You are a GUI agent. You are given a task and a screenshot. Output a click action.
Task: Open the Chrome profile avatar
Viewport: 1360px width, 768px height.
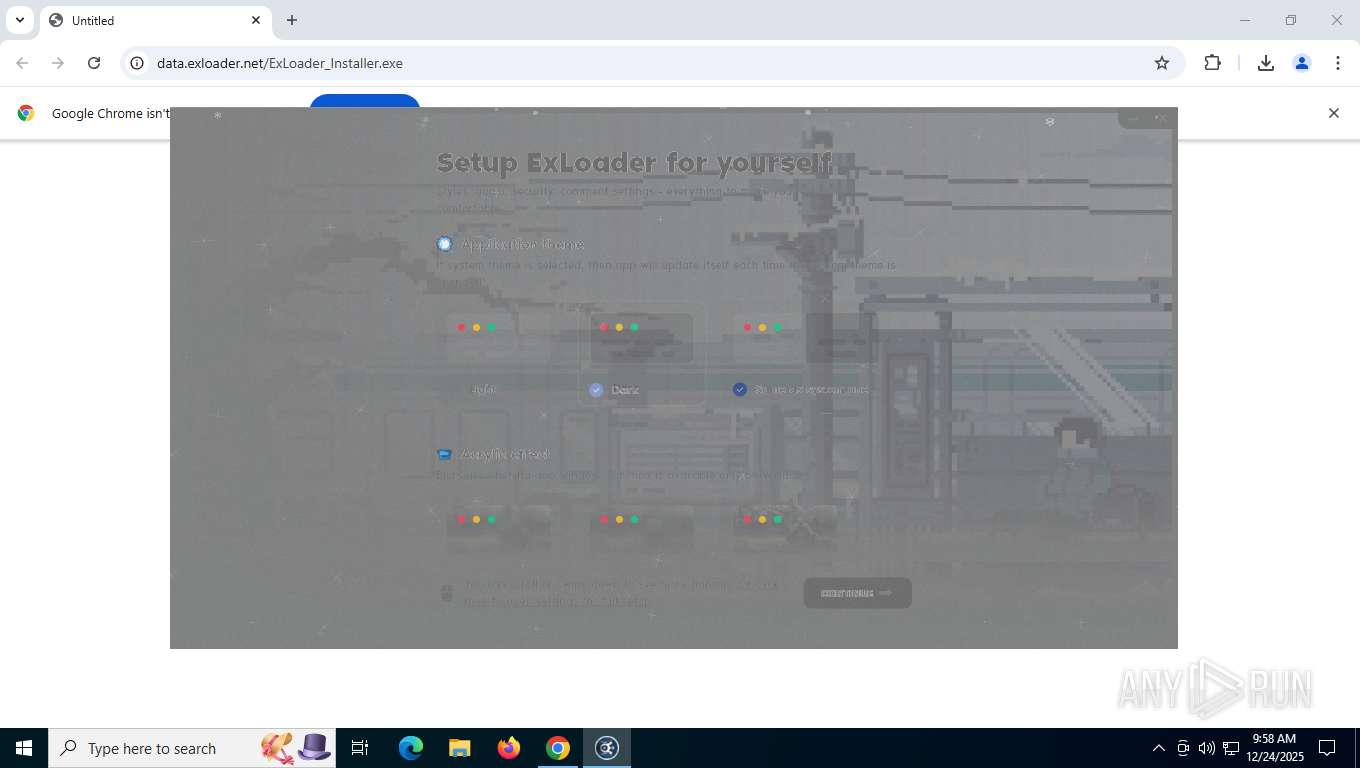tap(1302, 63)
